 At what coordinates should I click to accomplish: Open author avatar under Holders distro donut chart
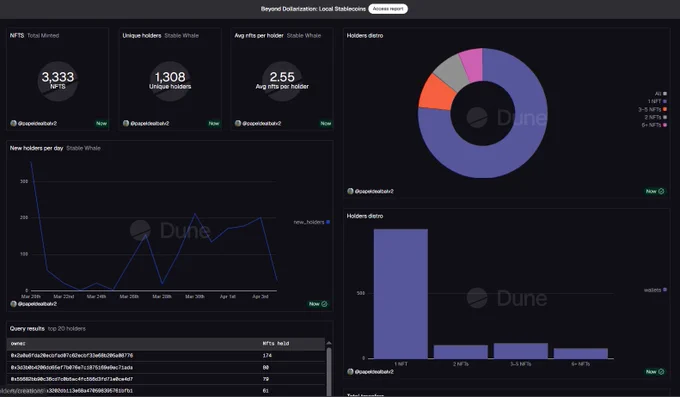[350, 191]
